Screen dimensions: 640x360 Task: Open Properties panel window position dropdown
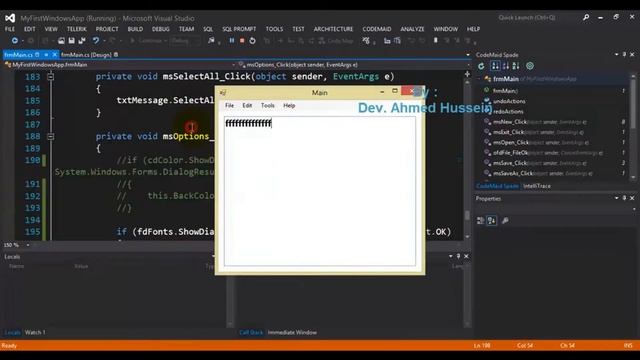click(616, 198)
